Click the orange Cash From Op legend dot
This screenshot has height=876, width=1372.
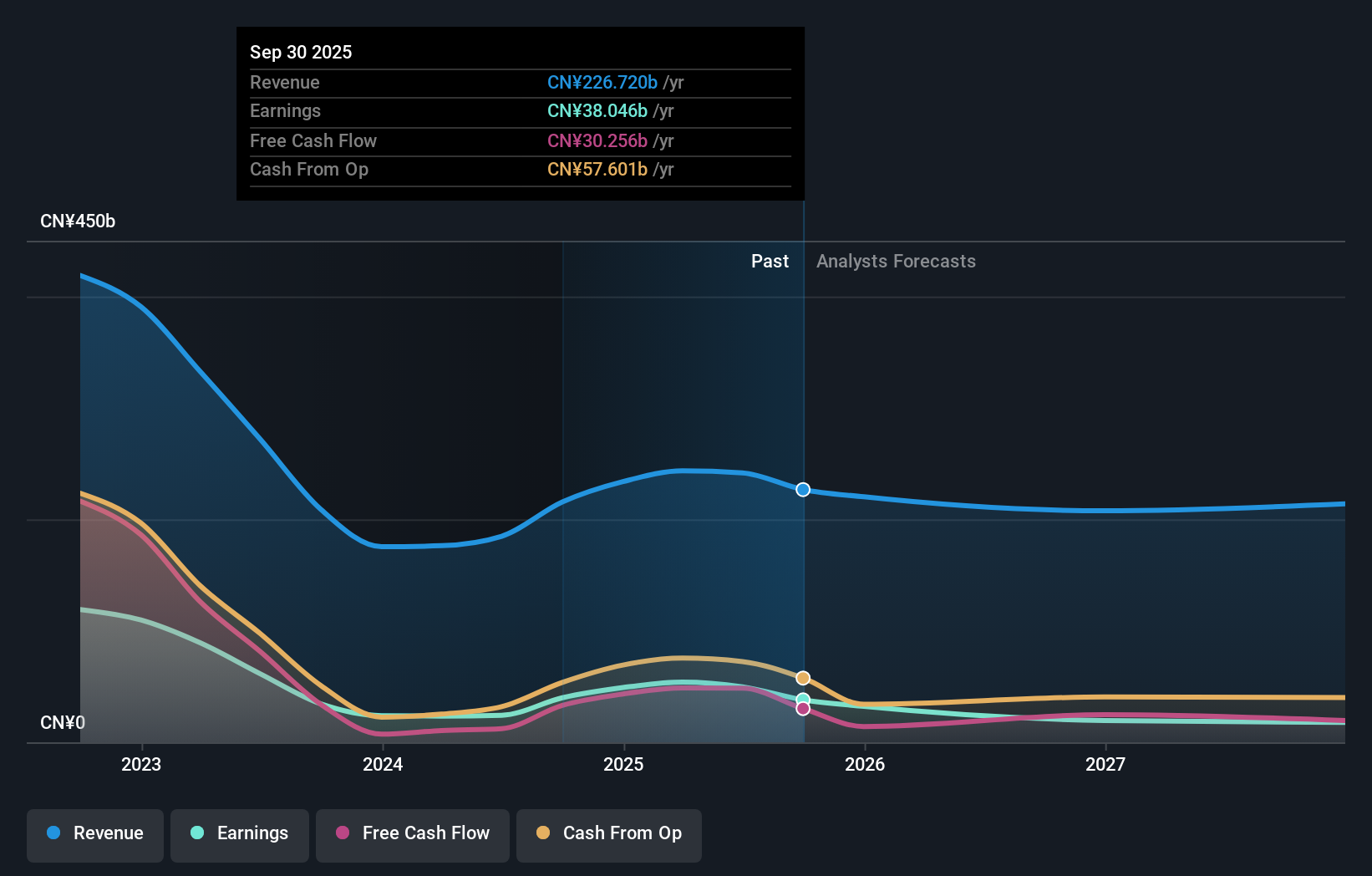(543, 833)
